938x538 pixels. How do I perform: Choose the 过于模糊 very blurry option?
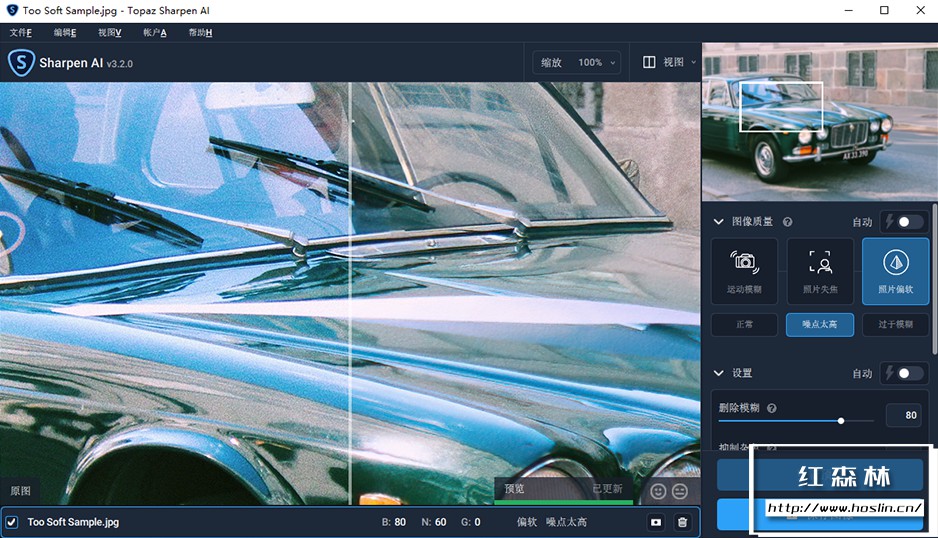[x=896, y=324]
